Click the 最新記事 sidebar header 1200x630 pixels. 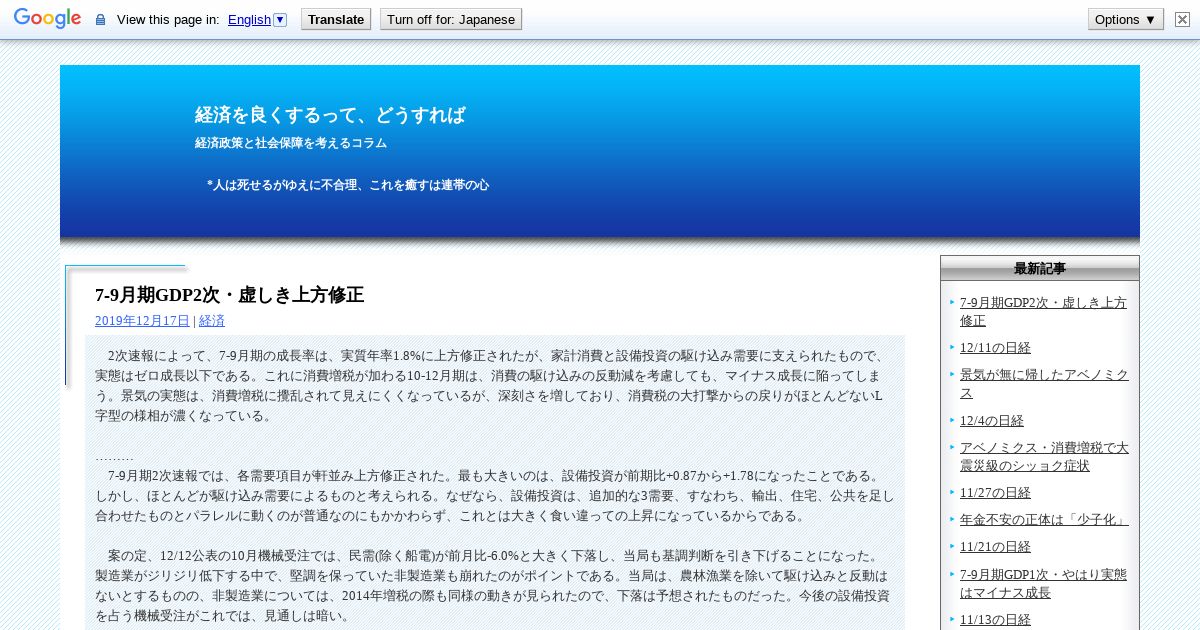1040,268
